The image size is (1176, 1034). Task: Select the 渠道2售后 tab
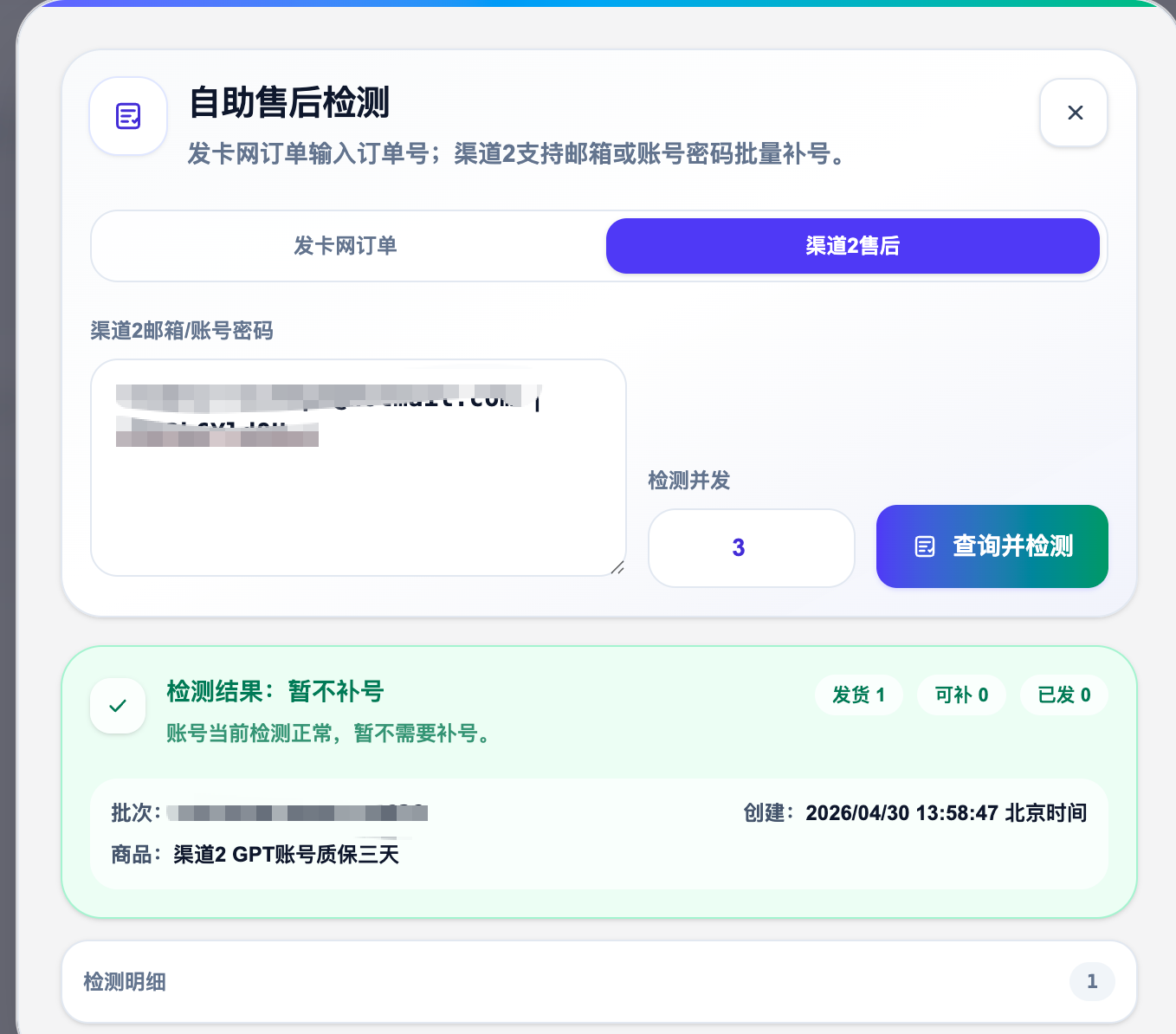(x=853, y=246)
